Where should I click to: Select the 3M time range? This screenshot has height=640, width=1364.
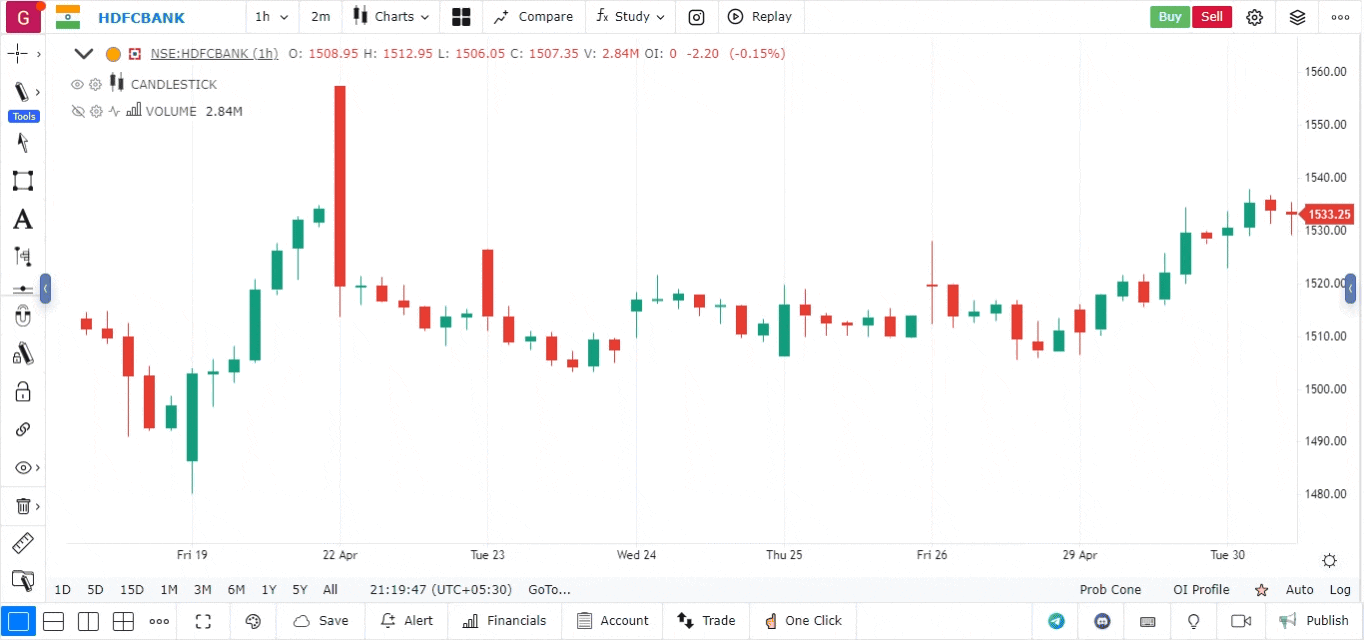point(202,590)
